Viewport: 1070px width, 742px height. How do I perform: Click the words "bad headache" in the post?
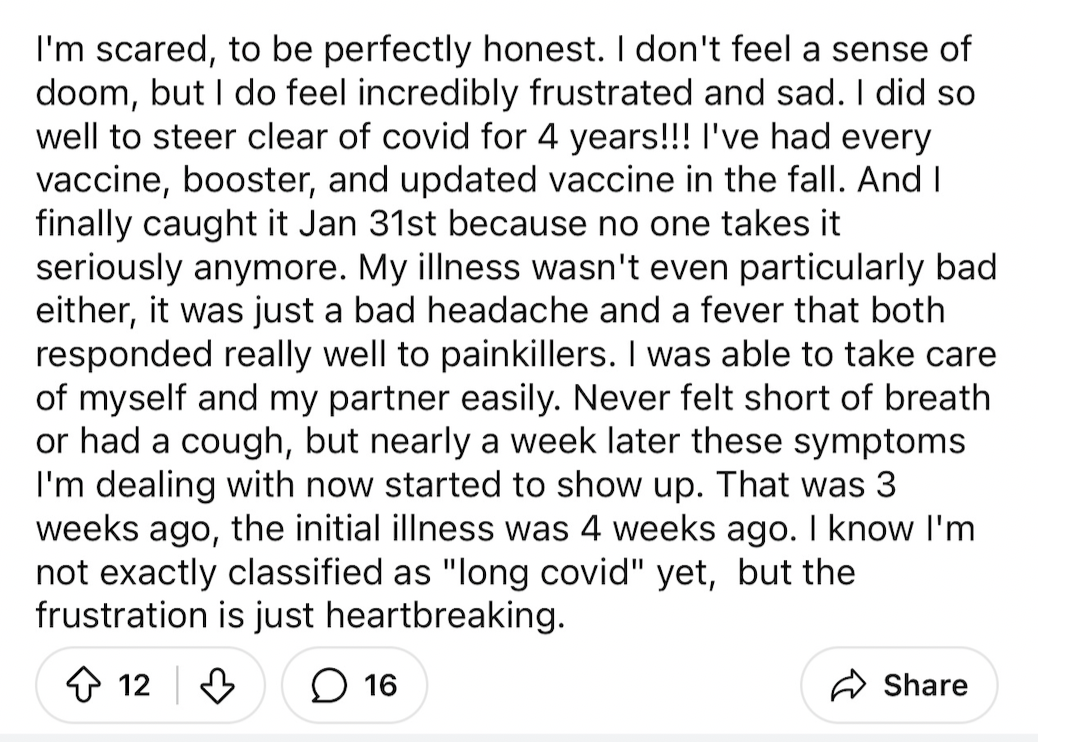[x=471, y=311]
